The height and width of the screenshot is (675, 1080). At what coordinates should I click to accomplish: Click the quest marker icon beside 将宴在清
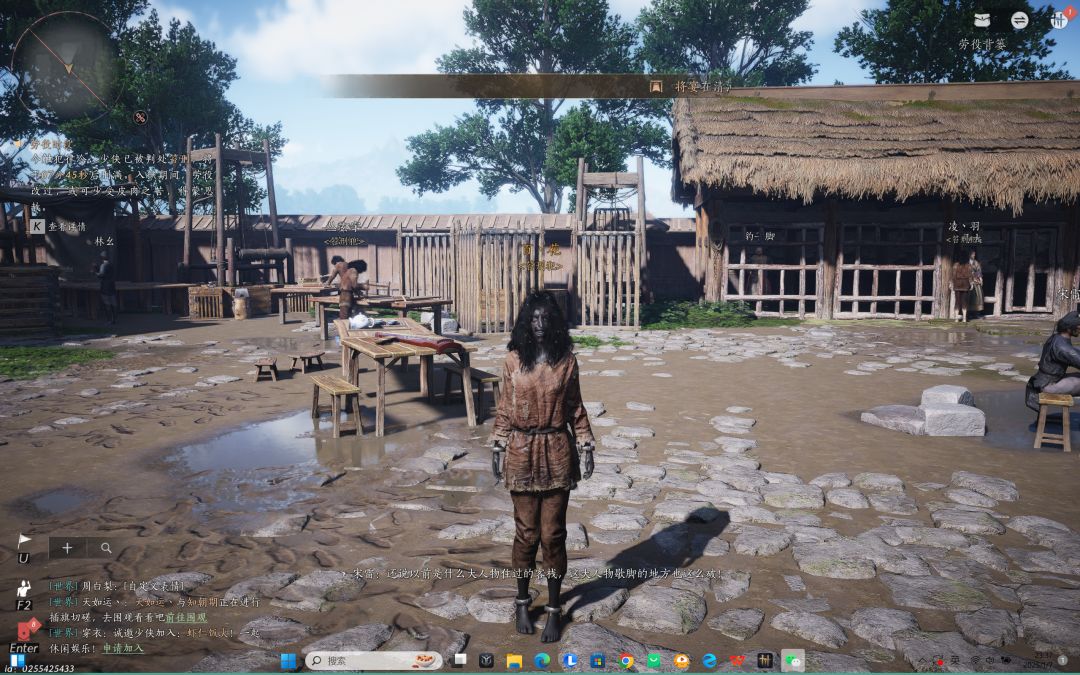point(656,86)
